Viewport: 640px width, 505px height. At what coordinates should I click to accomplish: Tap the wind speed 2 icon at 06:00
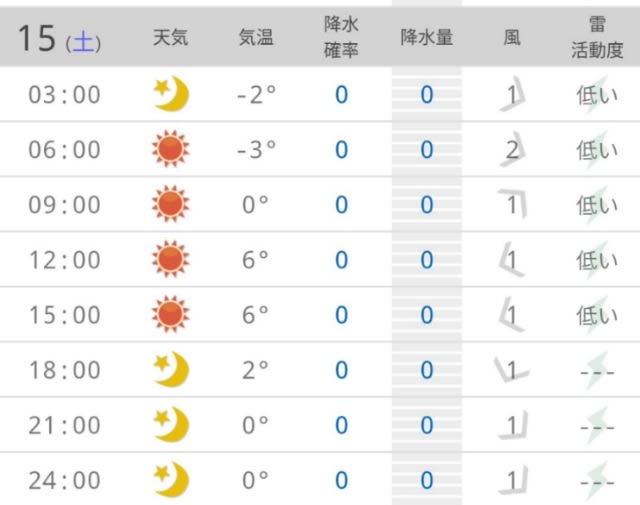click(512, 149)
